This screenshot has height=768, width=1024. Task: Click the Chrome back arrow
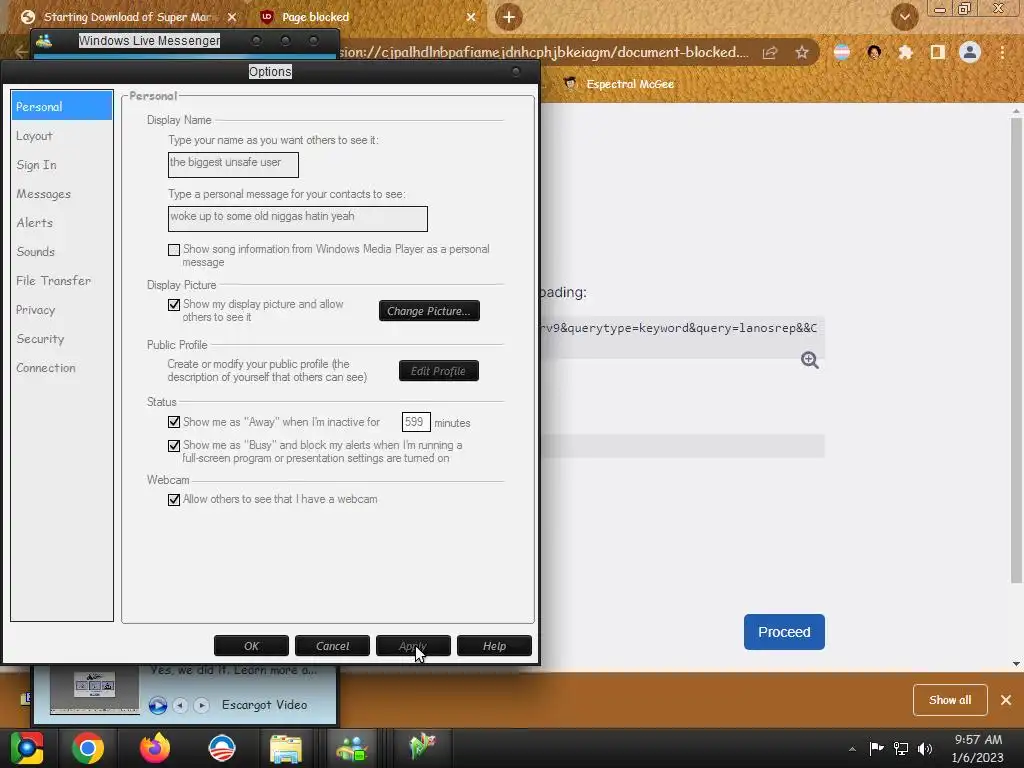21,52
